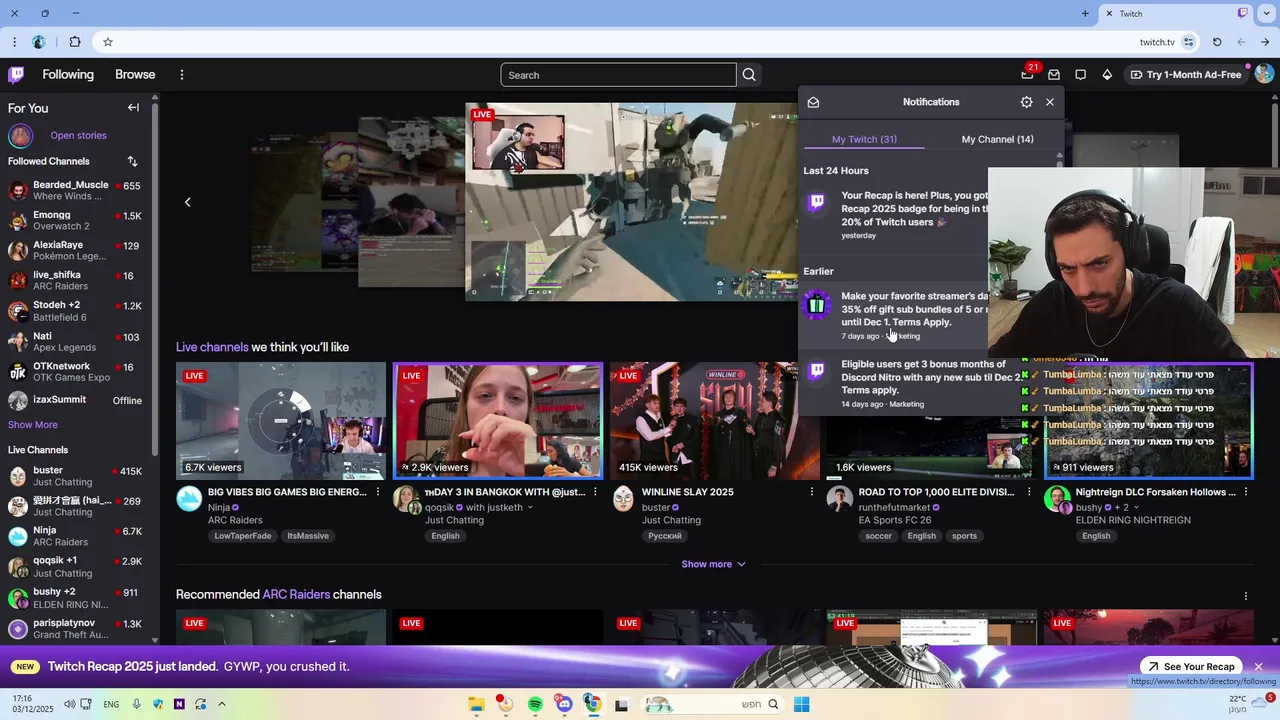Viewport: 1280px width, 720px height.
Task: Open the Prime loot icon with 21 badge
Action: [1027, 74]
